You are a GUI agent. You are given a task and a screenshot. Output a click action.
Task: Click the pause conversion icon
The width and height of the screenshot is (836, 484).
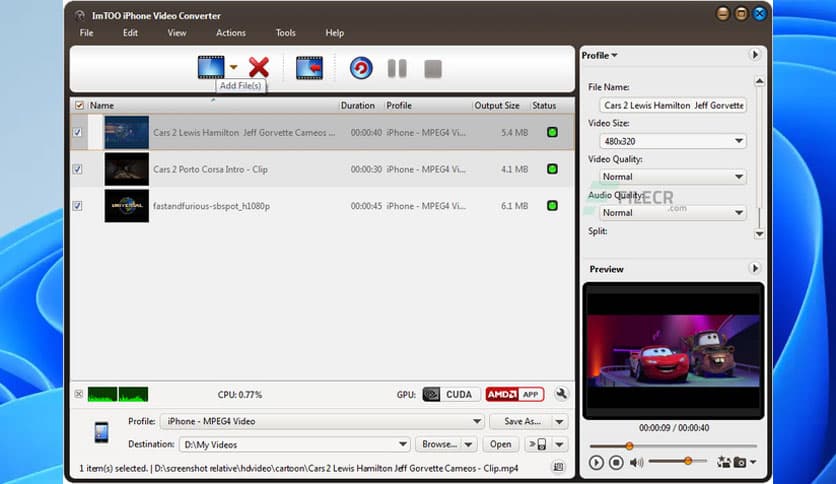(397, 68)
